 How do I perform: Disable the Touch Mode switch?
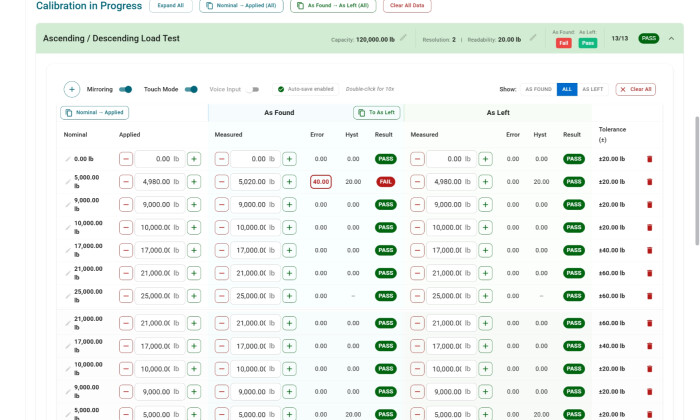(x=191, y=89)
